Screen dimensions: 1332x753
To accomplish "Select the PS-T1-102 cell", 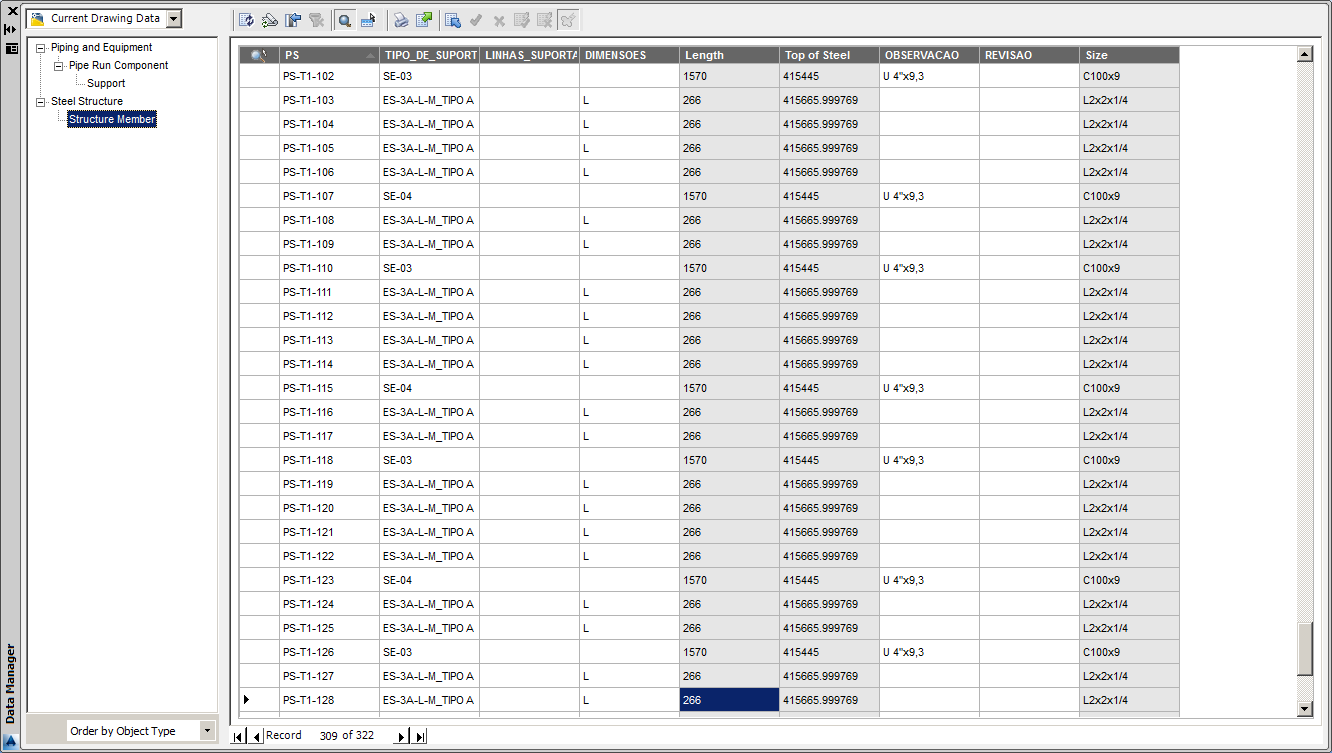I will pos(329,76).
